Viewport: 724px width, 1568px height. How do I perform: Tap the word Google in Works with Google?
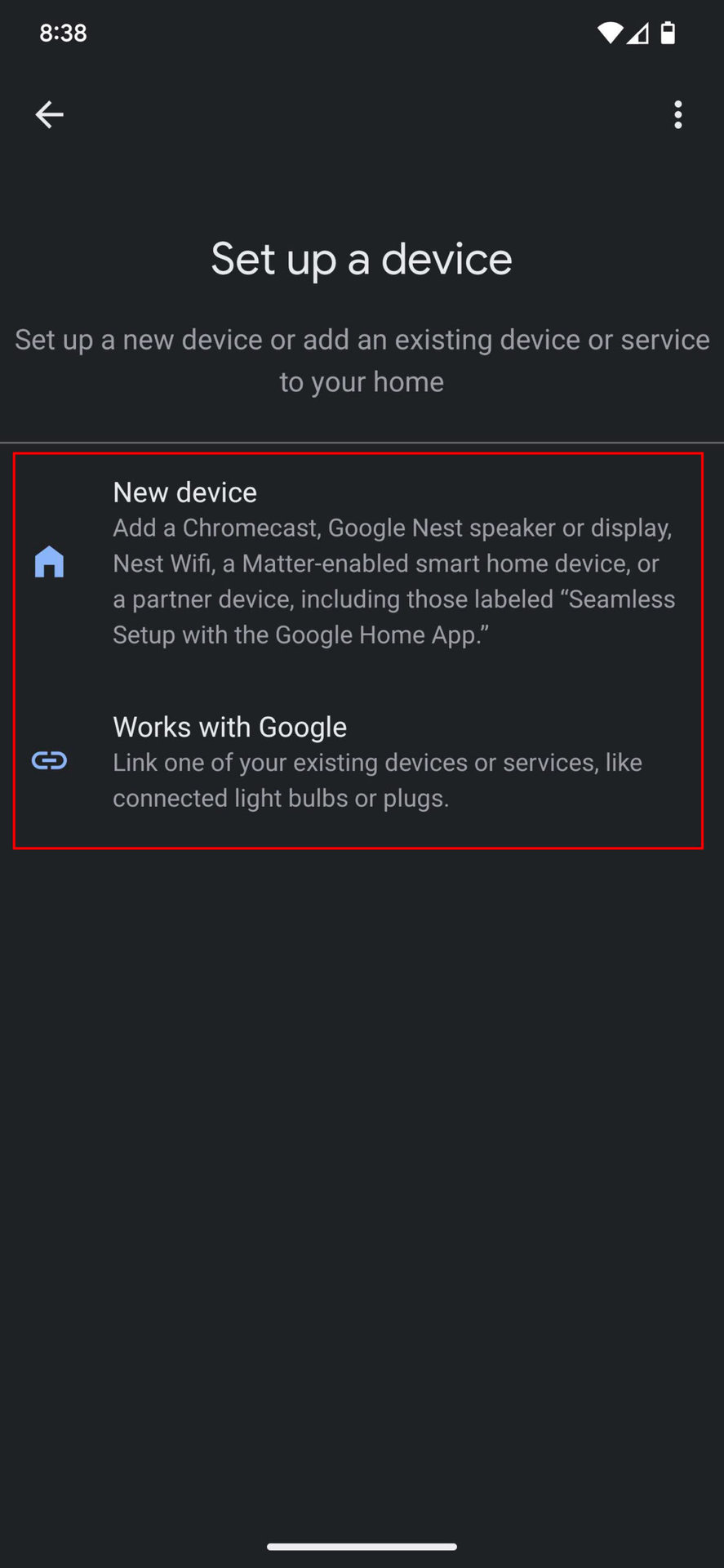coord(303,727)
